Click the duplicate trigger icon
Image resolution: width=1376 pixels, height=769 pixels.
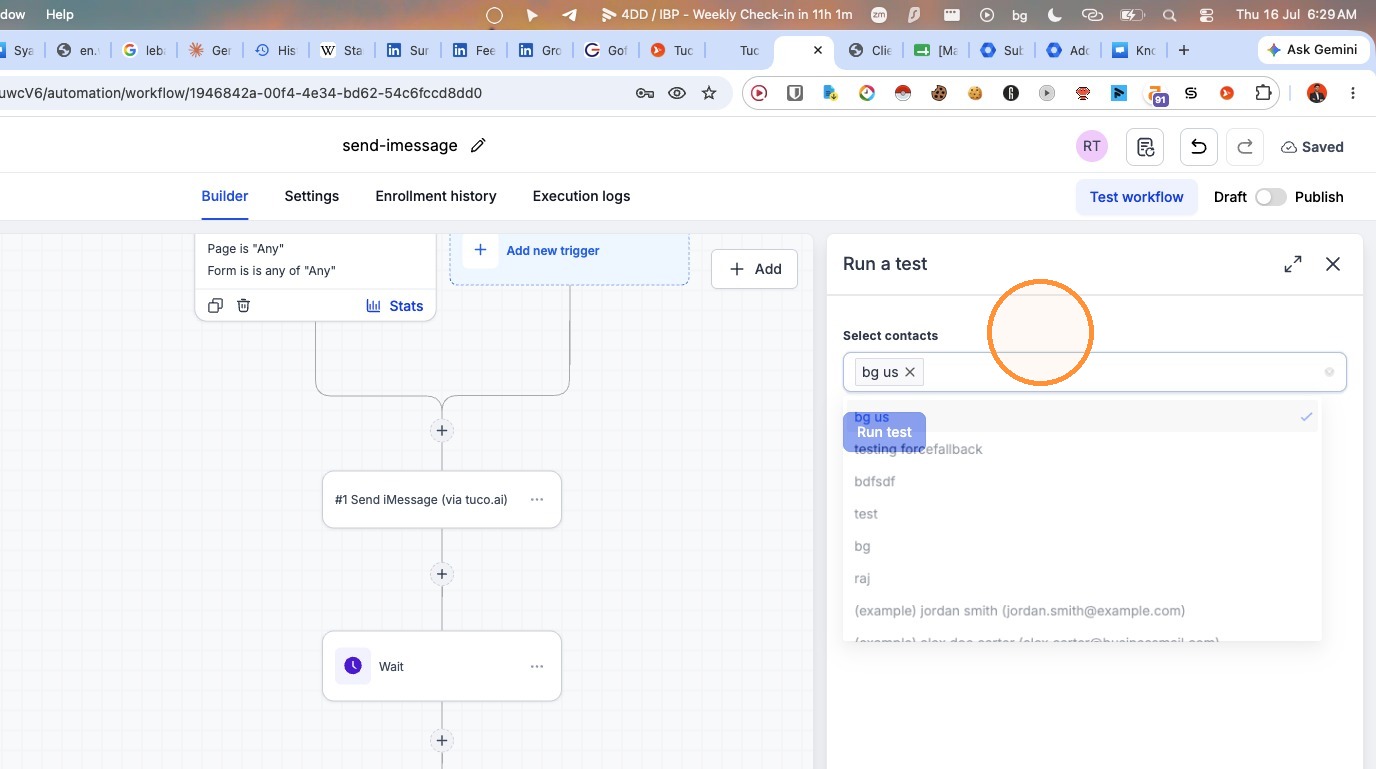(x=215, y=306)
